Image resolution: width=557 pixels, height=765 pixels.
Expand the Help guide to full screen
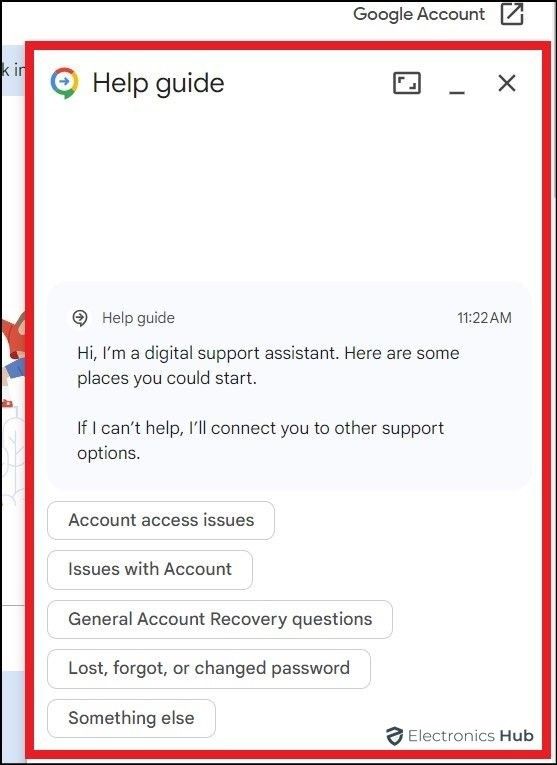(407, 83)
